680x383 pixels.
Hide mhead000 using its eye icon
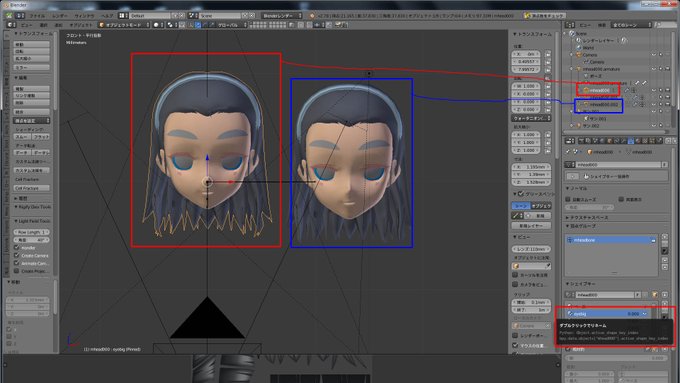pyautogui.click(x=654, y=90)
